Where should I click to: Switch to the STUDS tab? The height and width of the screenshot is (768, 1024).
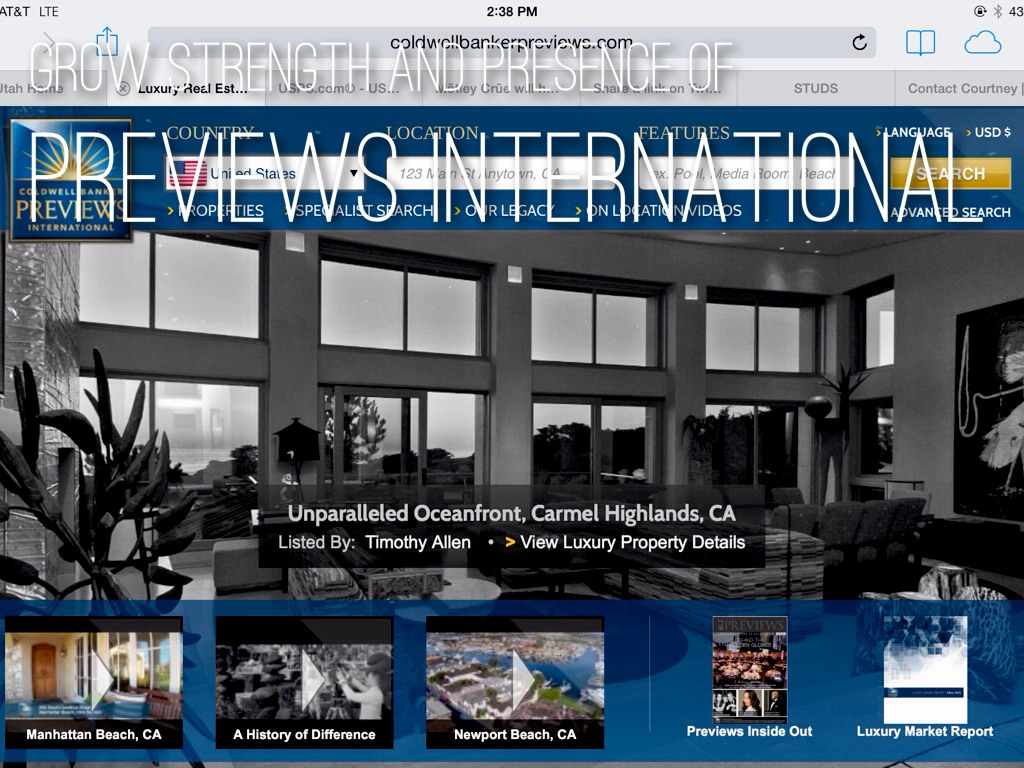click(x=815, y=88)
